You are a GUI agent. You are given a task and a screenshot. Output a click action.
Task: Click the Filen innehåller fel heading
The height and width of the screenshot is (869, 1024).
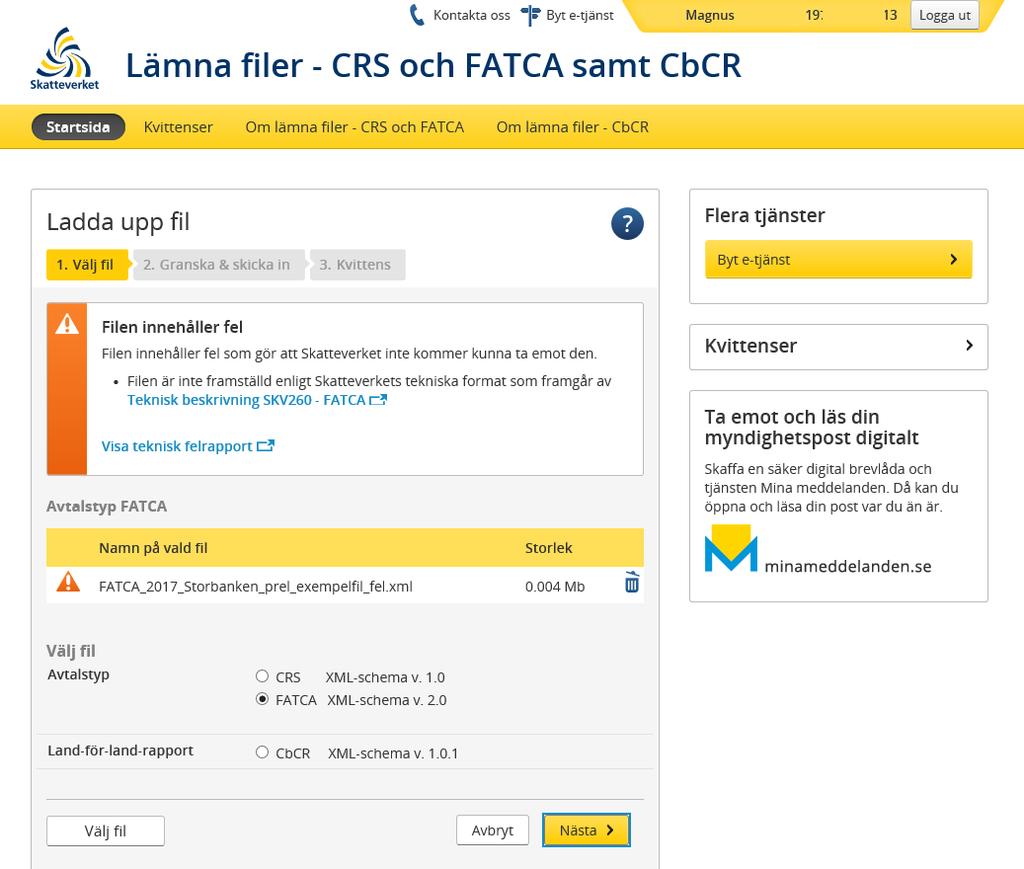pos(172,327)
